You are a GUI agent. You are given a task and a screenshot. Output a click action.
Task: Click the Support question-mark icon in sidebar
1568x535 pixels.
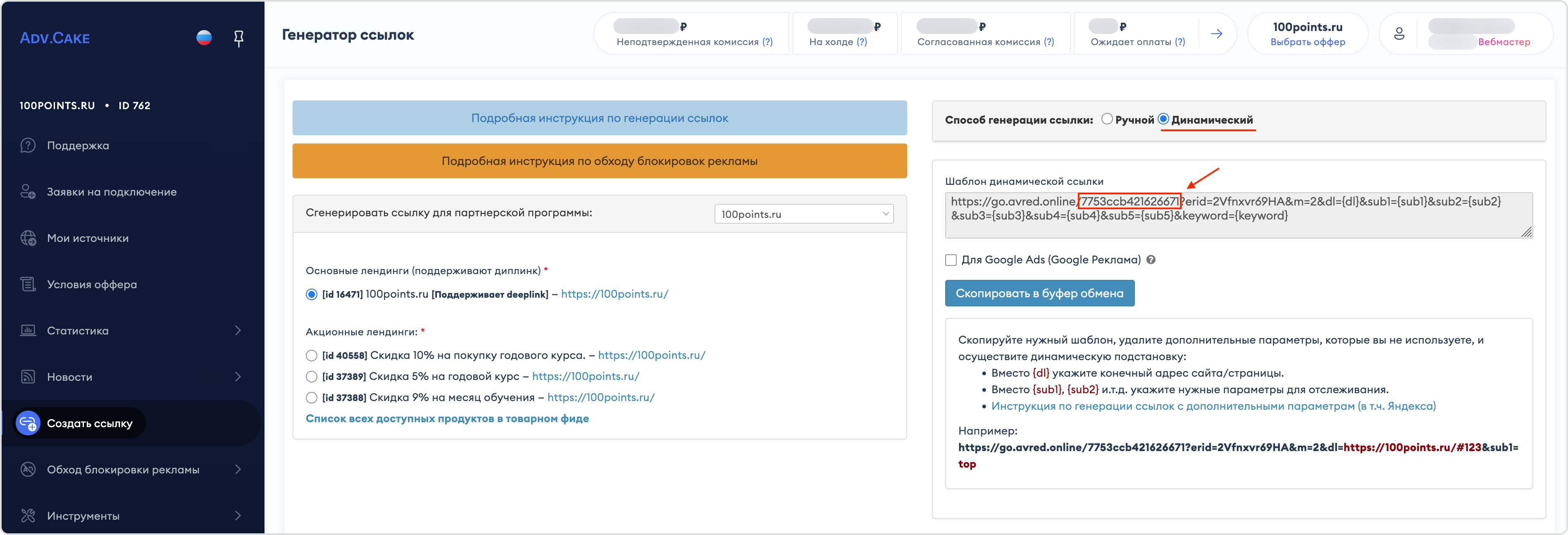click(x=28, y=146)
